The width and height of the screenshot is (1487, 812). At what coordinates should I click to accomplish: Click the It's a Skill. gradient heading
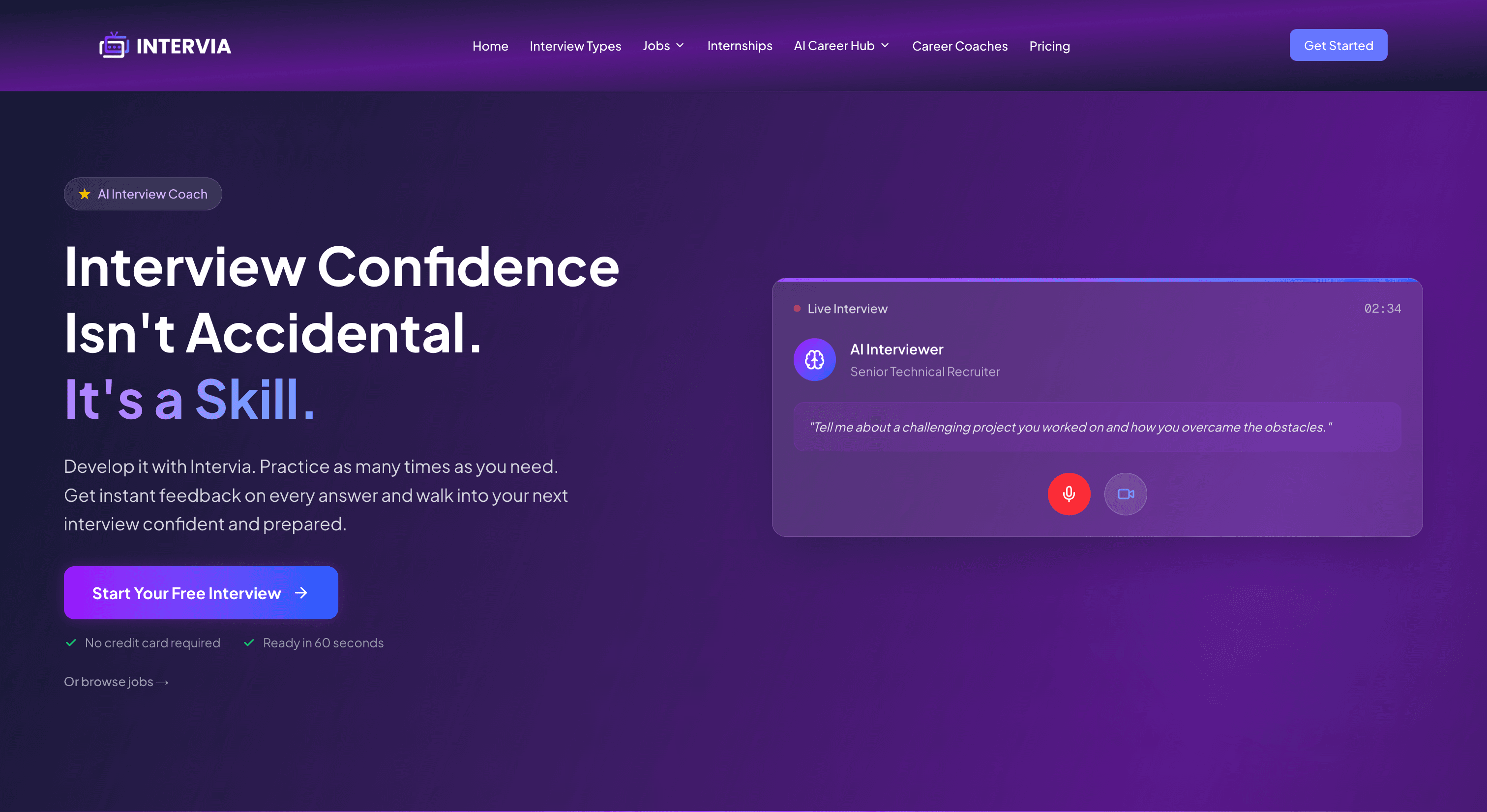pyautogui.click(x=189, y=399)
